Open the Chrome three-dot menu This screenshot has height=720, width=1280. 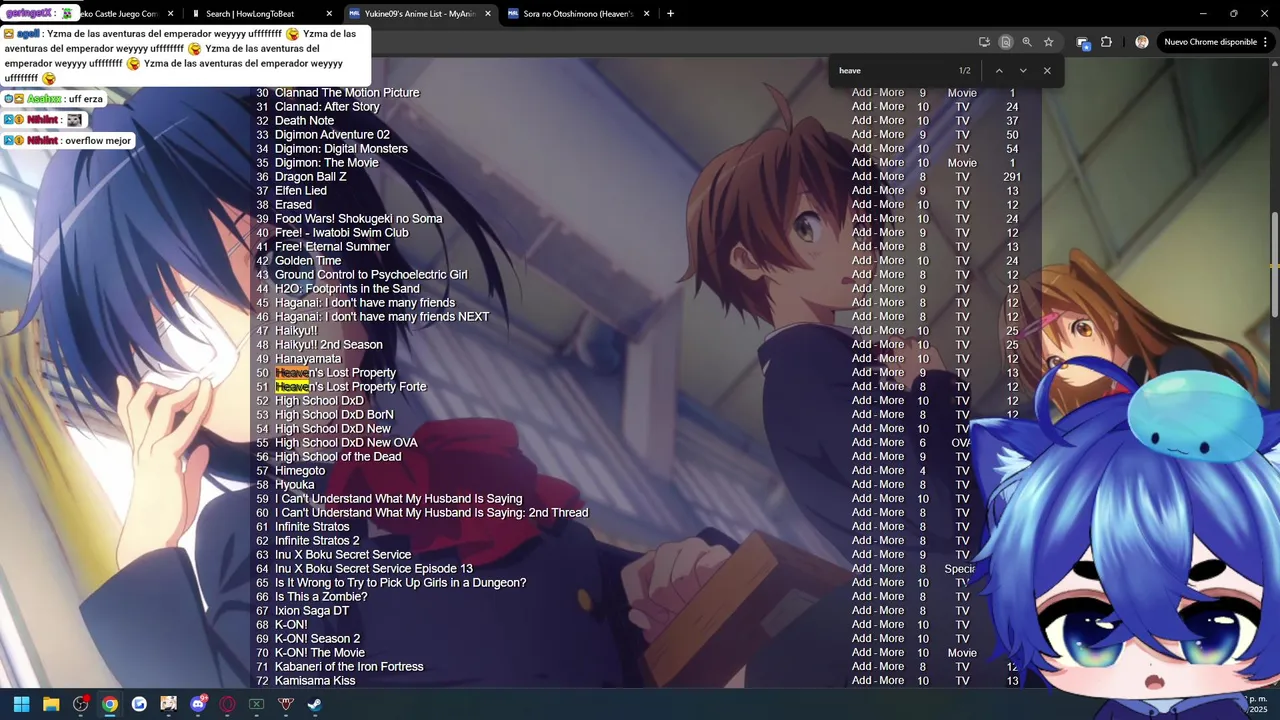point(1266,42)
